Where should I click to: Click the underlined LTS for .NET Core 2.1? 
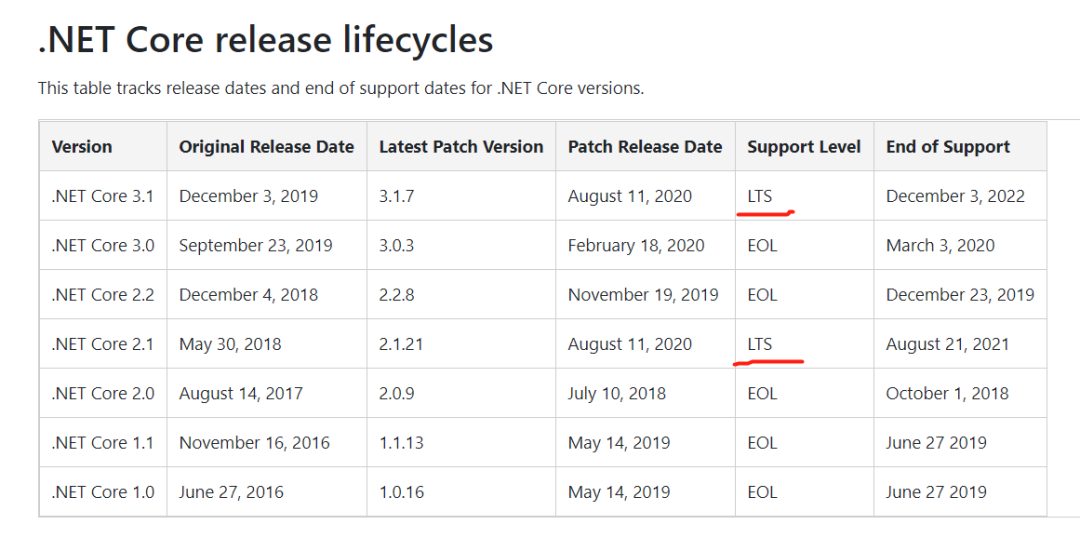760,344
